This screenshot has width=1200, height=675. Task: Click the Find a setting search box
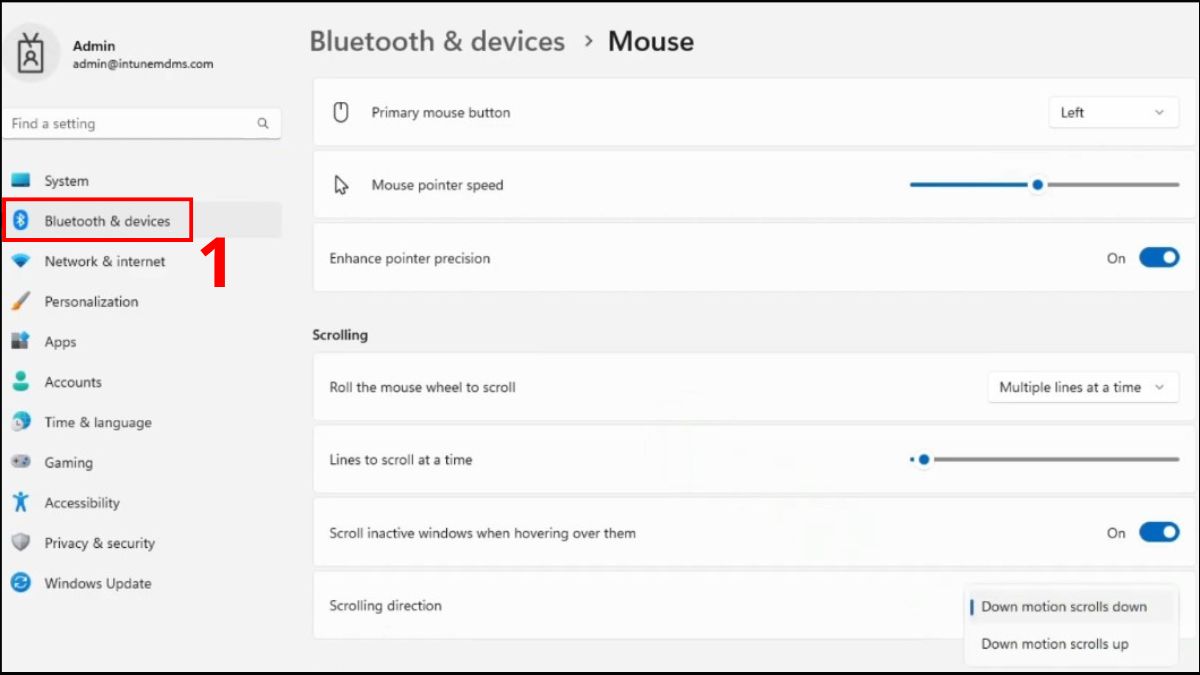click(x=130, y=124)
